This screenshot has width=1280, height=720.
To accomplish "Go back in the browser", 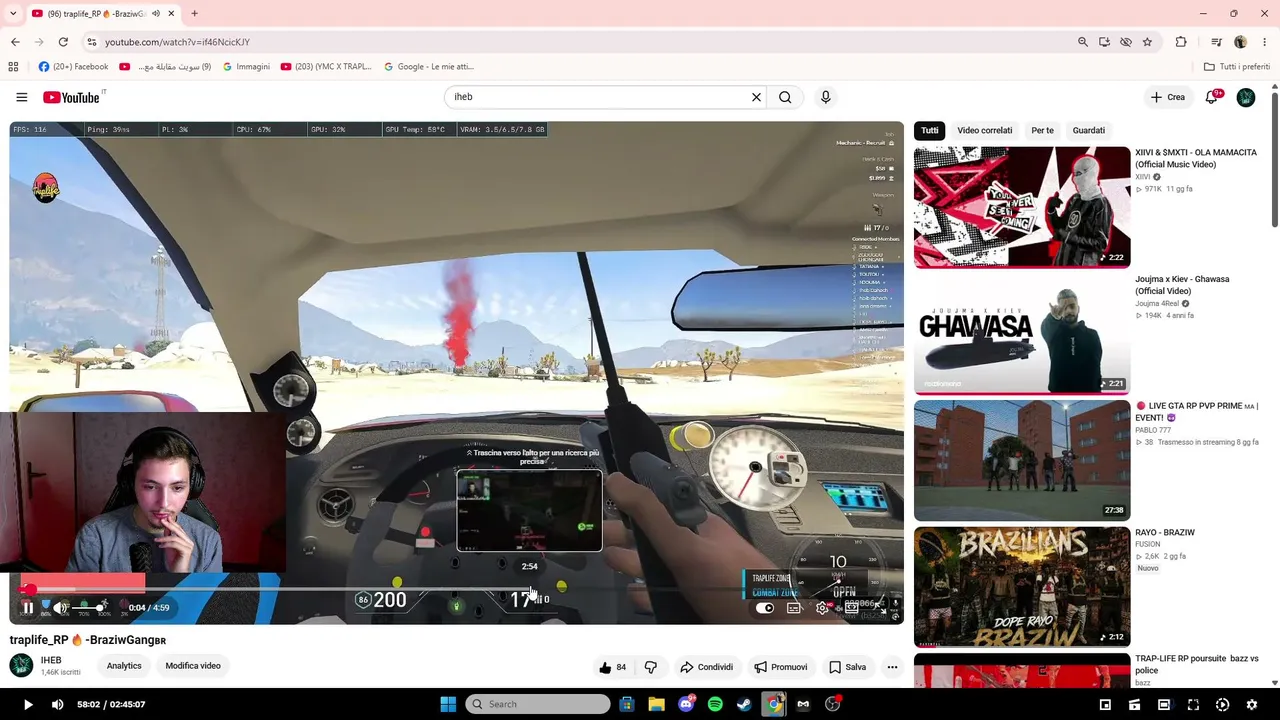I will click(15, 42).
